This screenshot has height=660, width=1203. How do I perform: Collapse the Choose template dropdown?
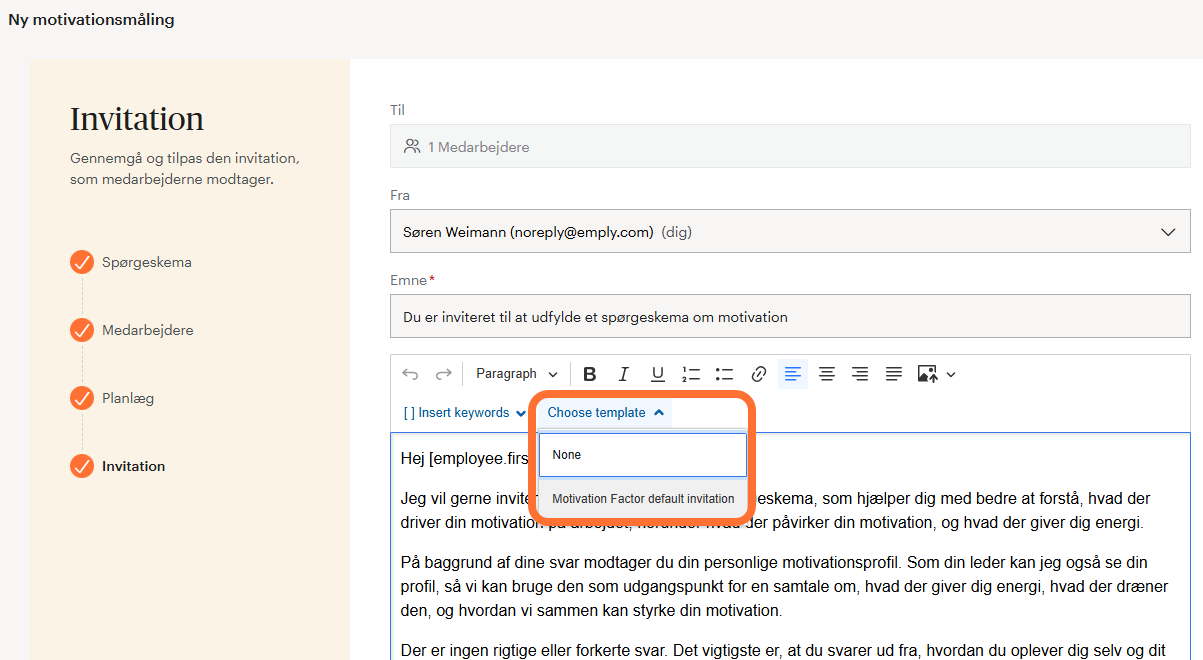606,413
